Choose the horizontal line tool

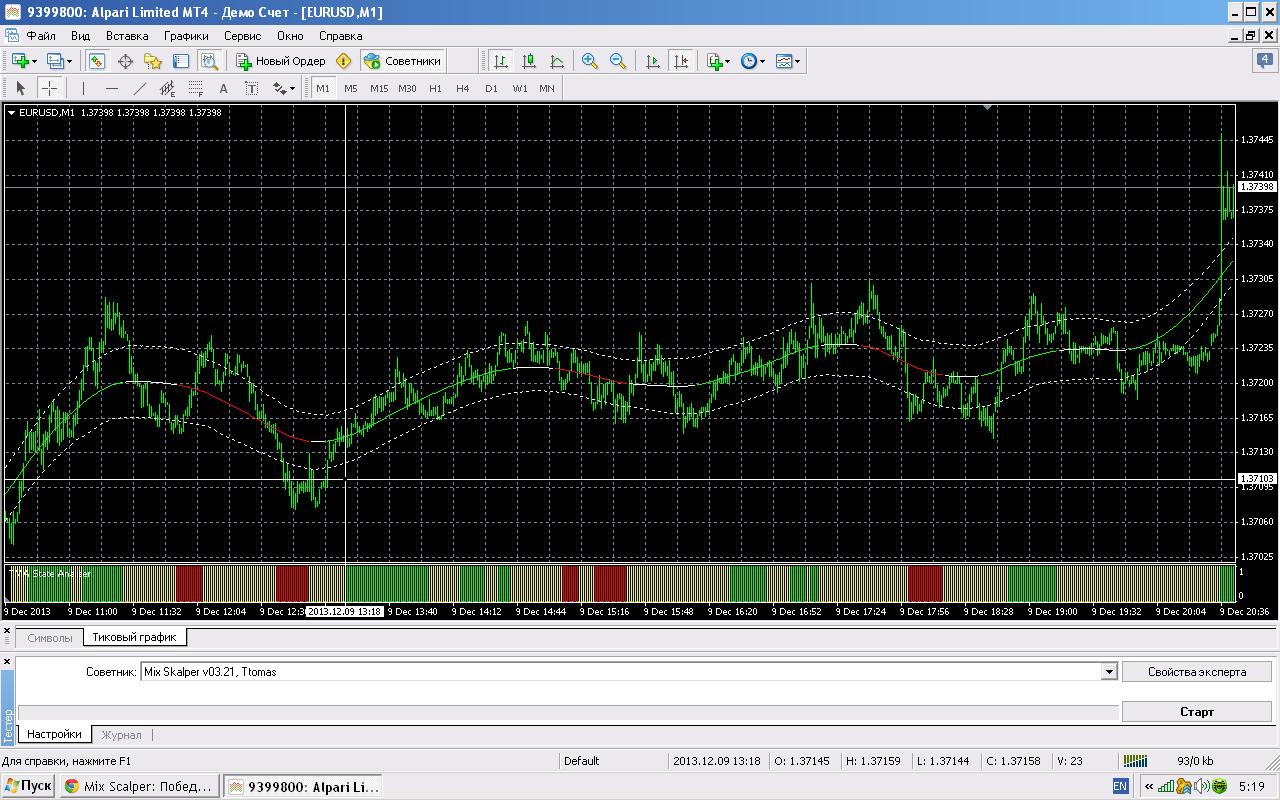click(x=112, y=88)
